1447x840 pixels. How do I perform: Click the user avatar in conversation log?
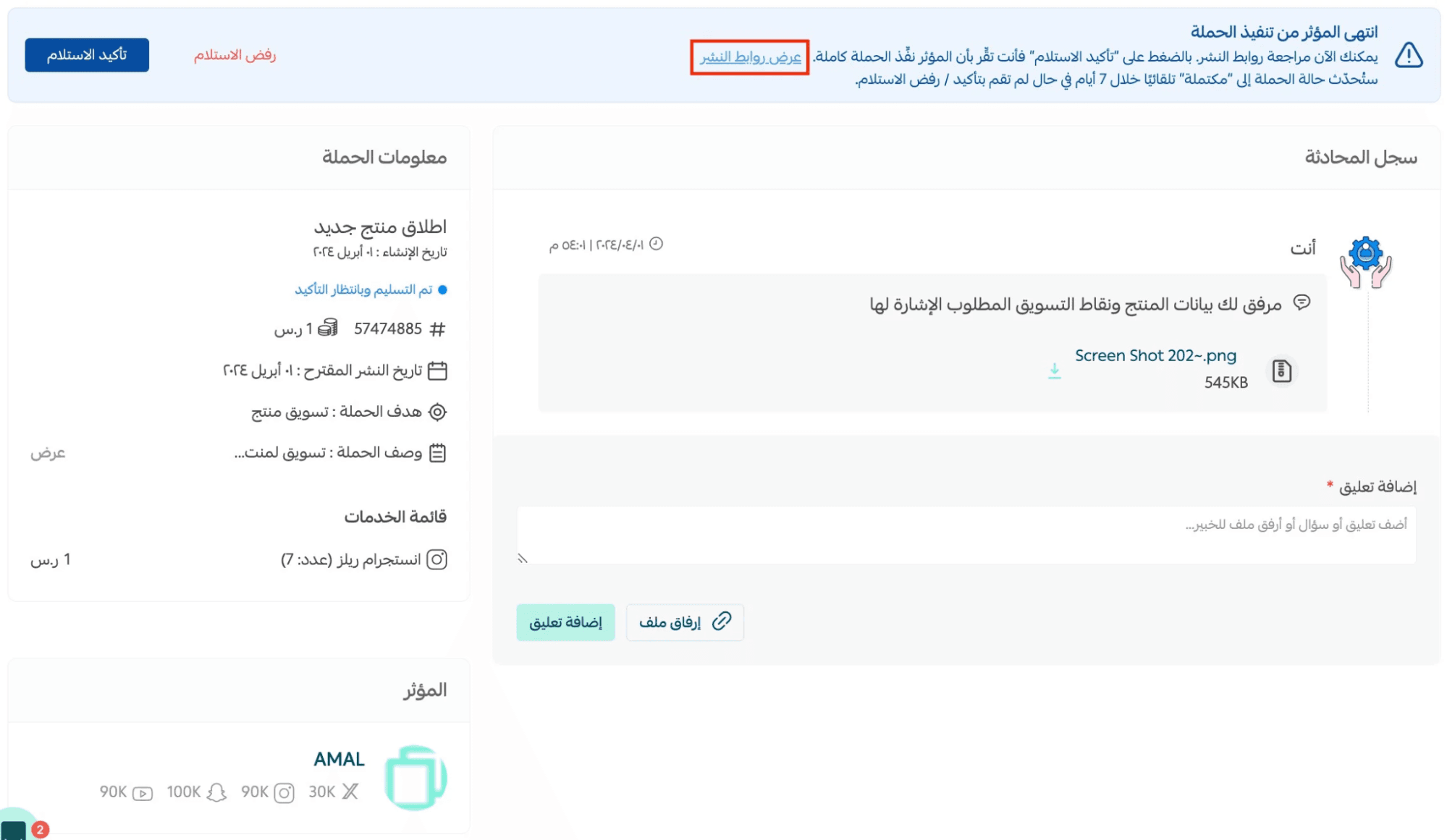pyautogui.click(x=1364, y=262)
